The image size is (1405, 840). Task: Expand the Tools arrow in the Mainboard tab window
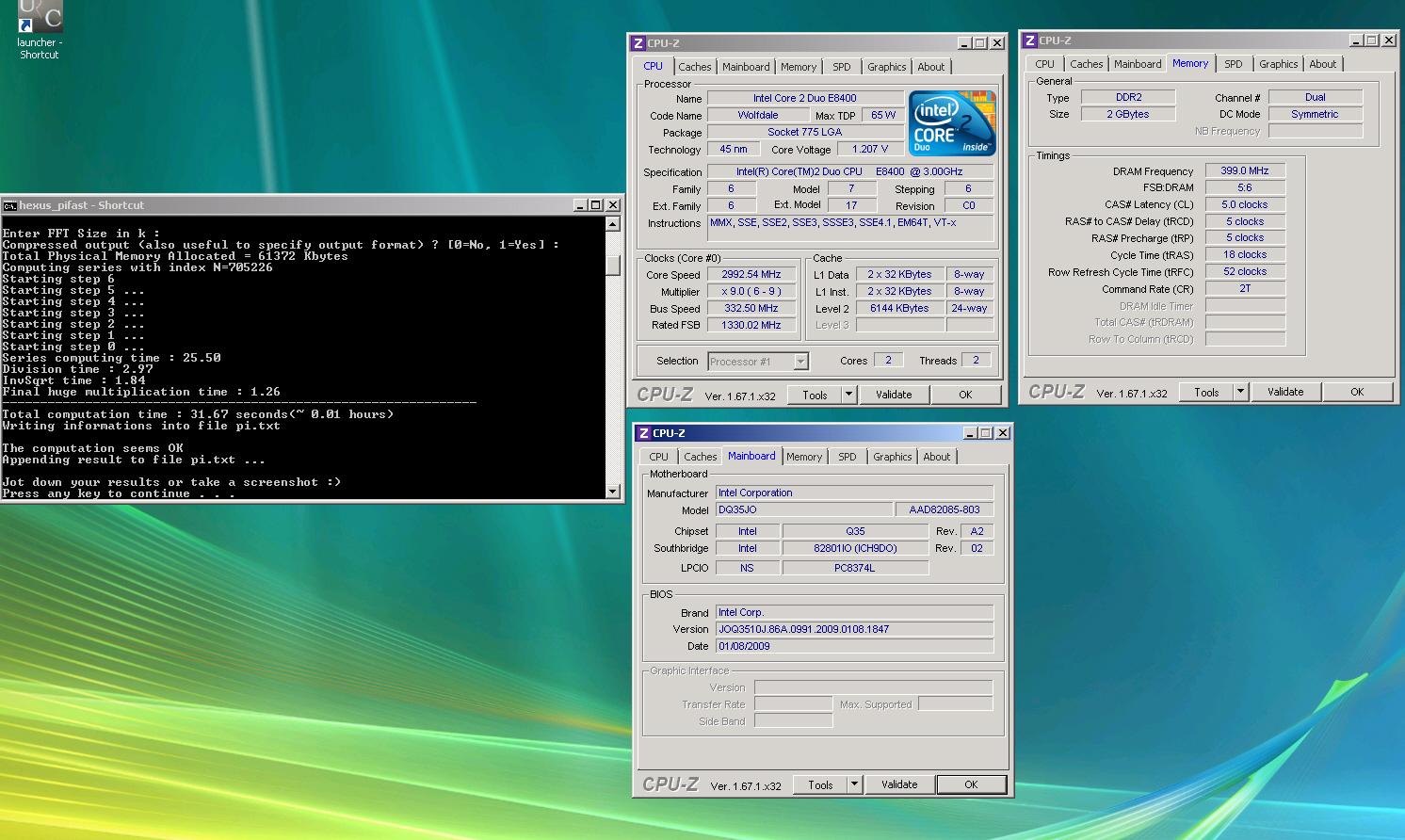pos(854,784)
